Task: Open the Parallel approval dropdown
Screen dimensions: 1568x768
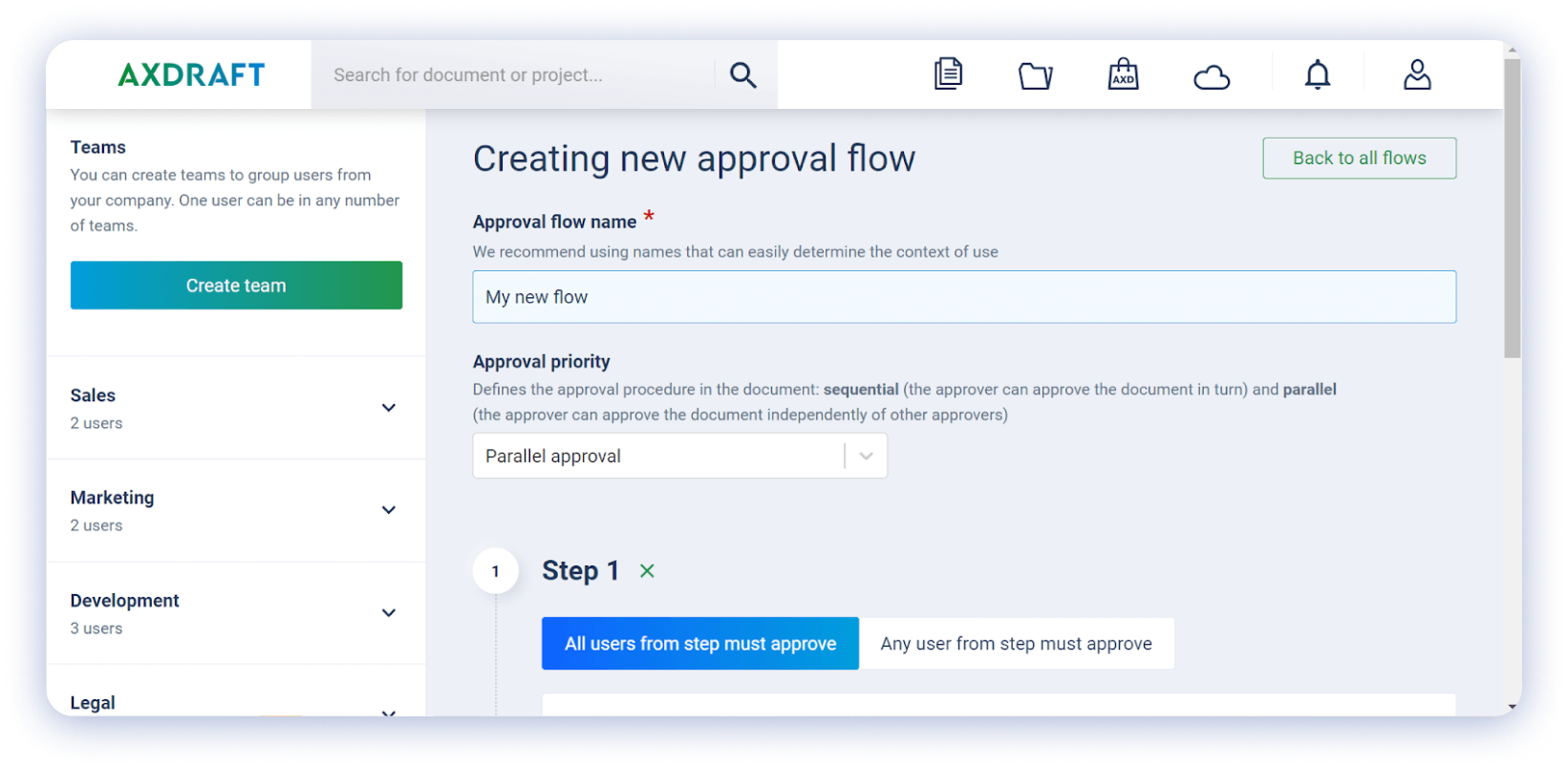Action: 679,457
